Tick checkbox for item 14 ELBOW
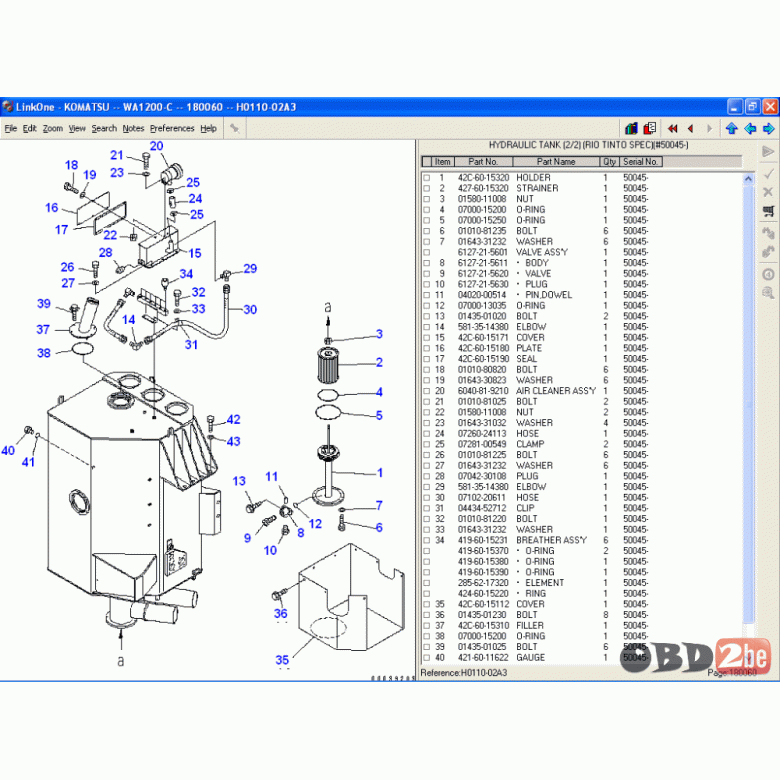This screenshot has height=780, width=780. pos(426,327)
